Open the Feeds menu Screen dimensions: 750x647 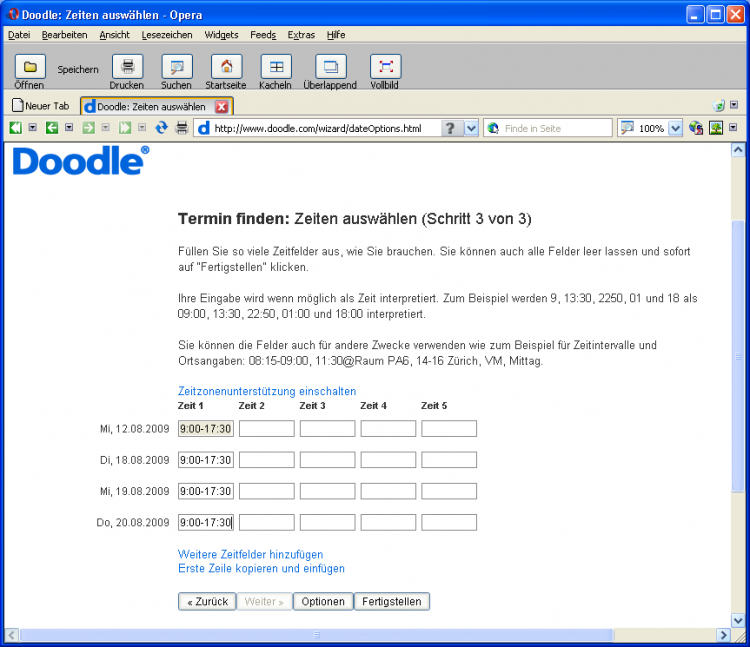pos(263,35)
